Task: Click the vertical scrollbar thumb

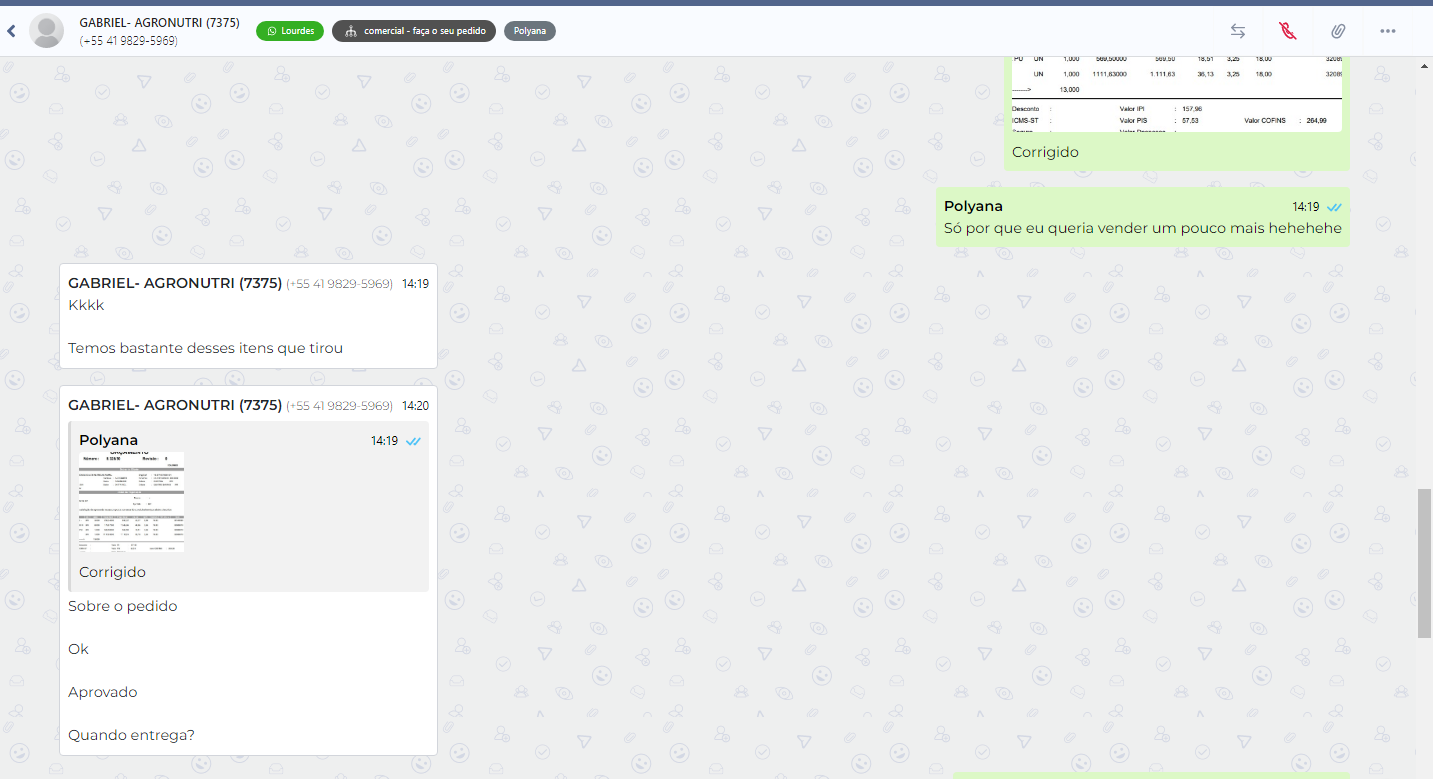Action: click(1424, 562)
